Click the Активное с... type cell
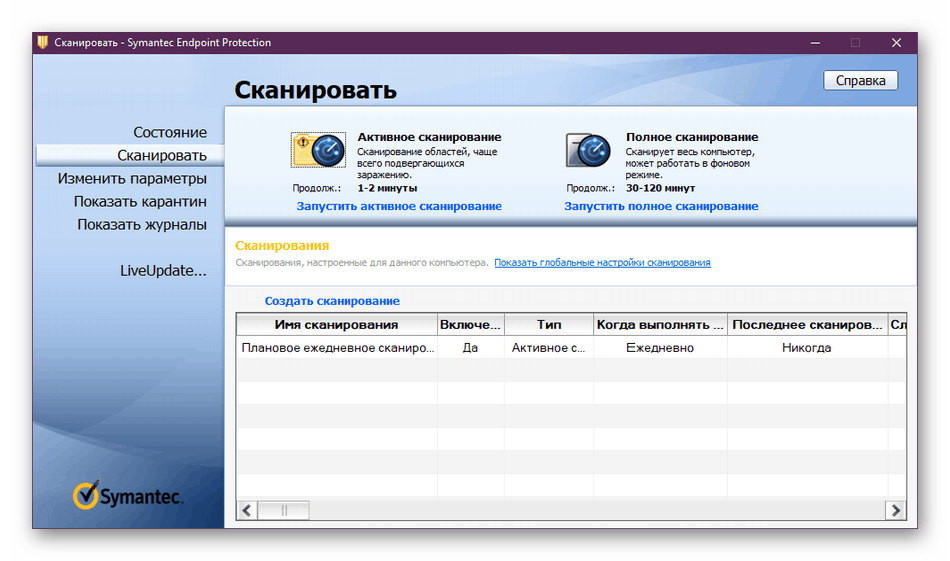 (549, 348)
